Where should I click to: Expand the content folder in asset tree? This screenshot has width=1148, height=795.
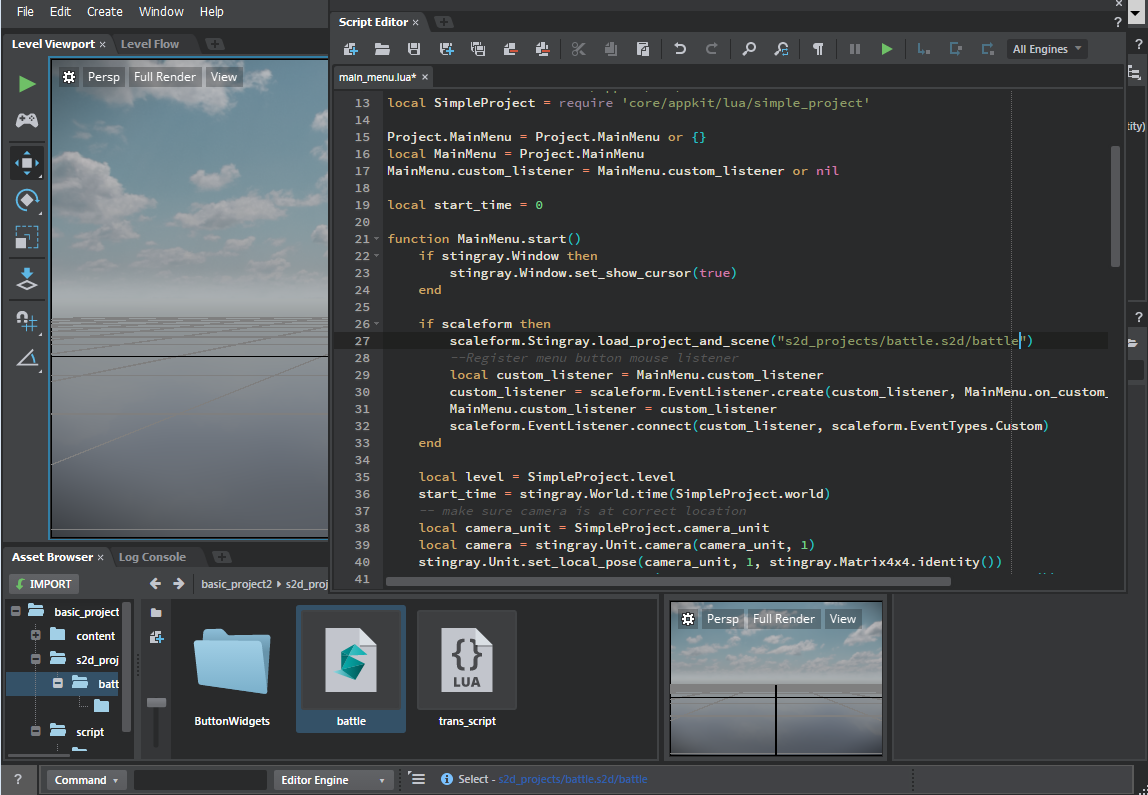click(x=36, y=636)
